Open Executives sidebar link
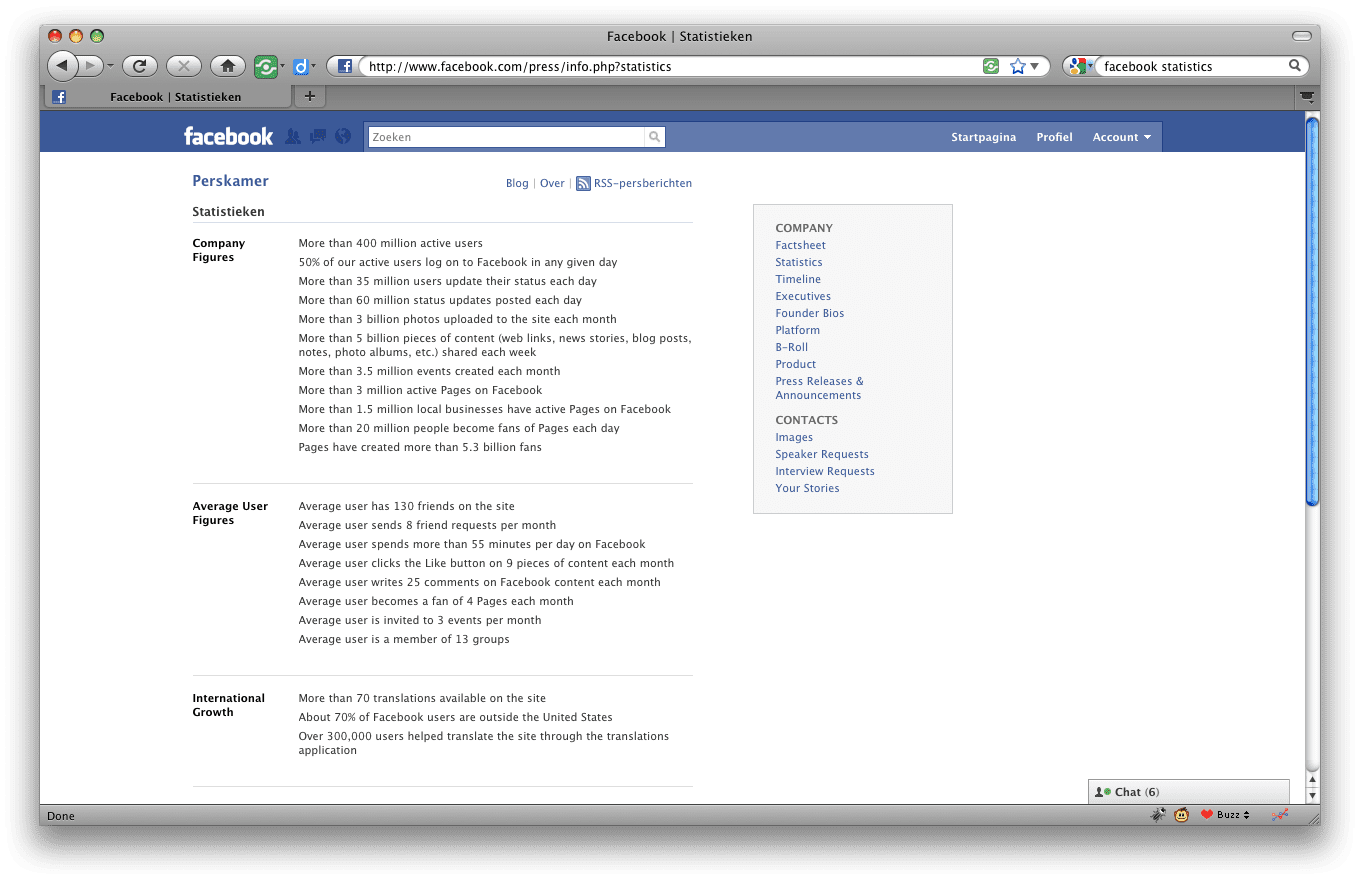 tap(803, 296)
